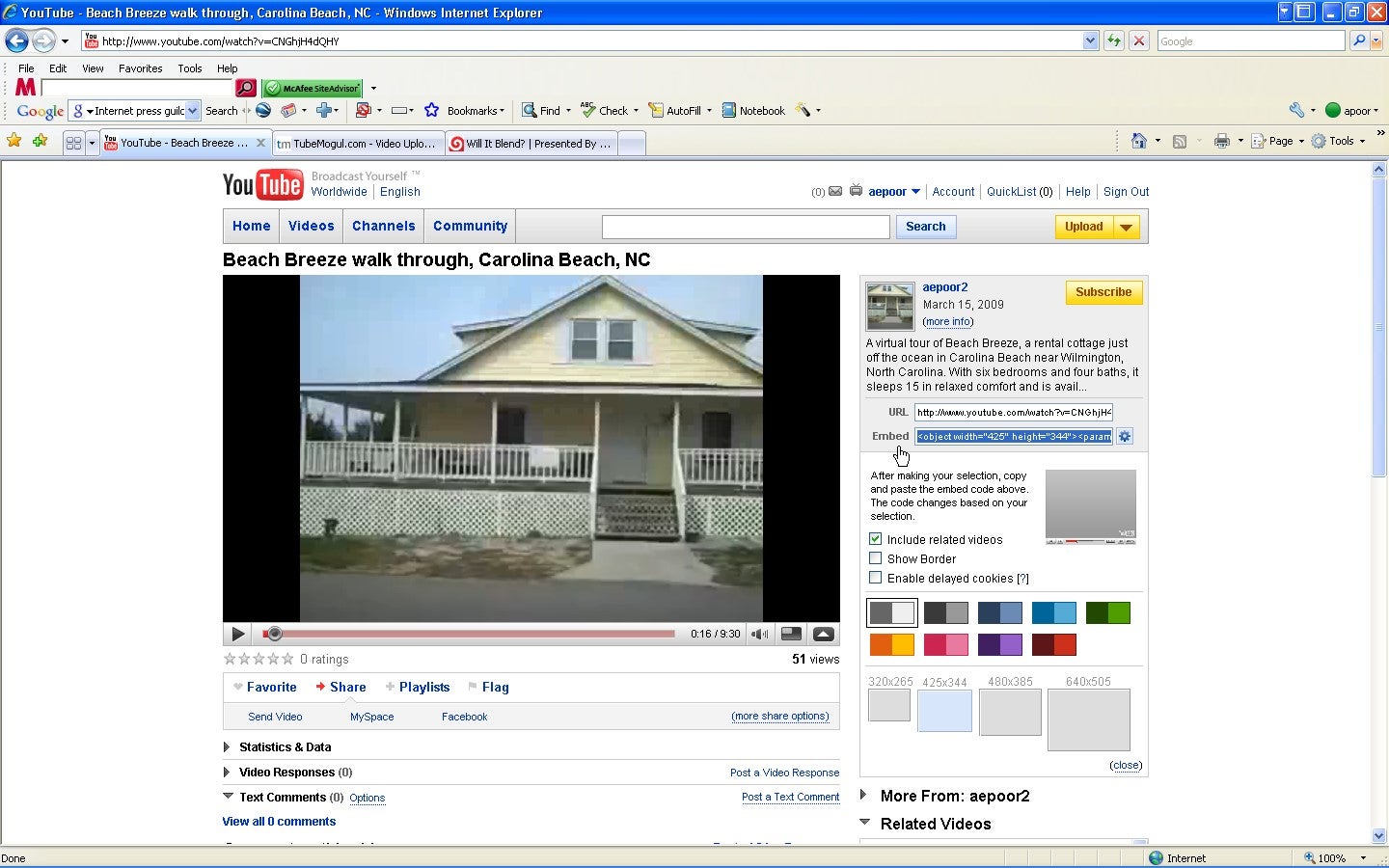The width and height of the screenshot is (1389, 868).
Task: Click the aepoor2 uploader thumbnail
Action: pyautogui.click(x=889, y=307)
